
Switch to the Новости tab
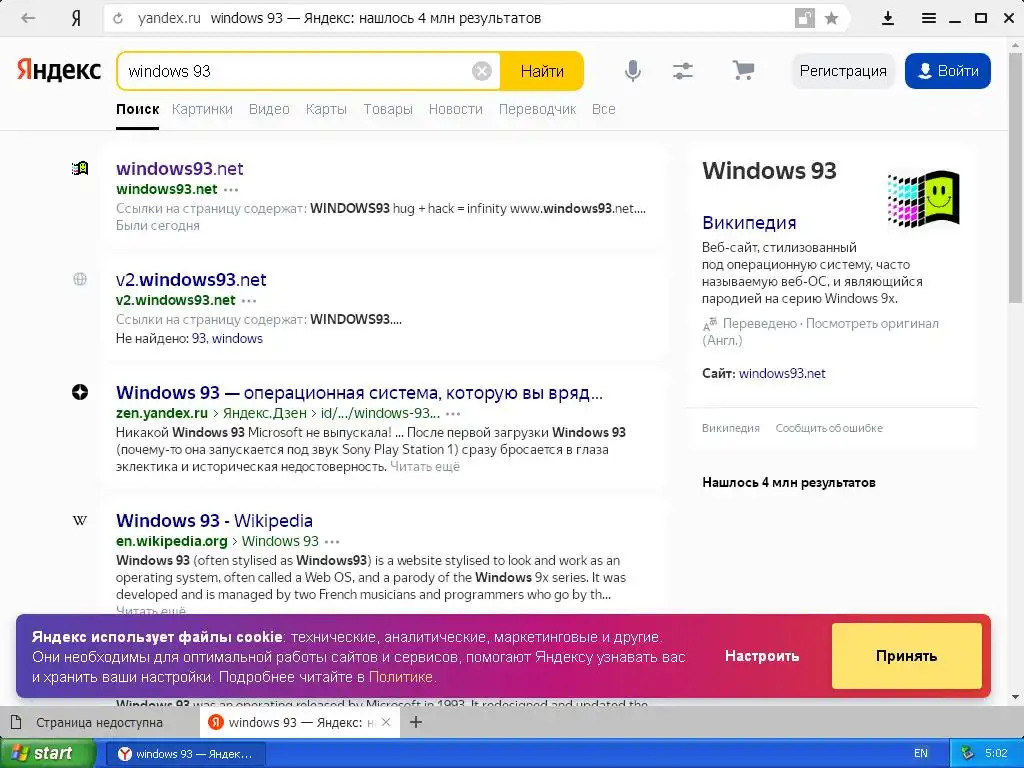[x=456, y=109]
